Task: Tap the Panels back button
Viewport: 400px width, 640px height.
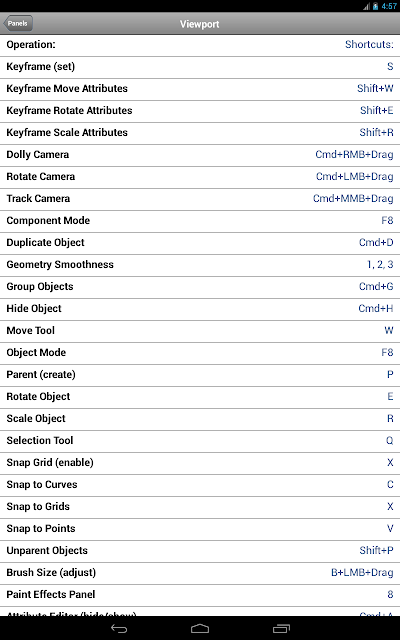Action: 18,23
